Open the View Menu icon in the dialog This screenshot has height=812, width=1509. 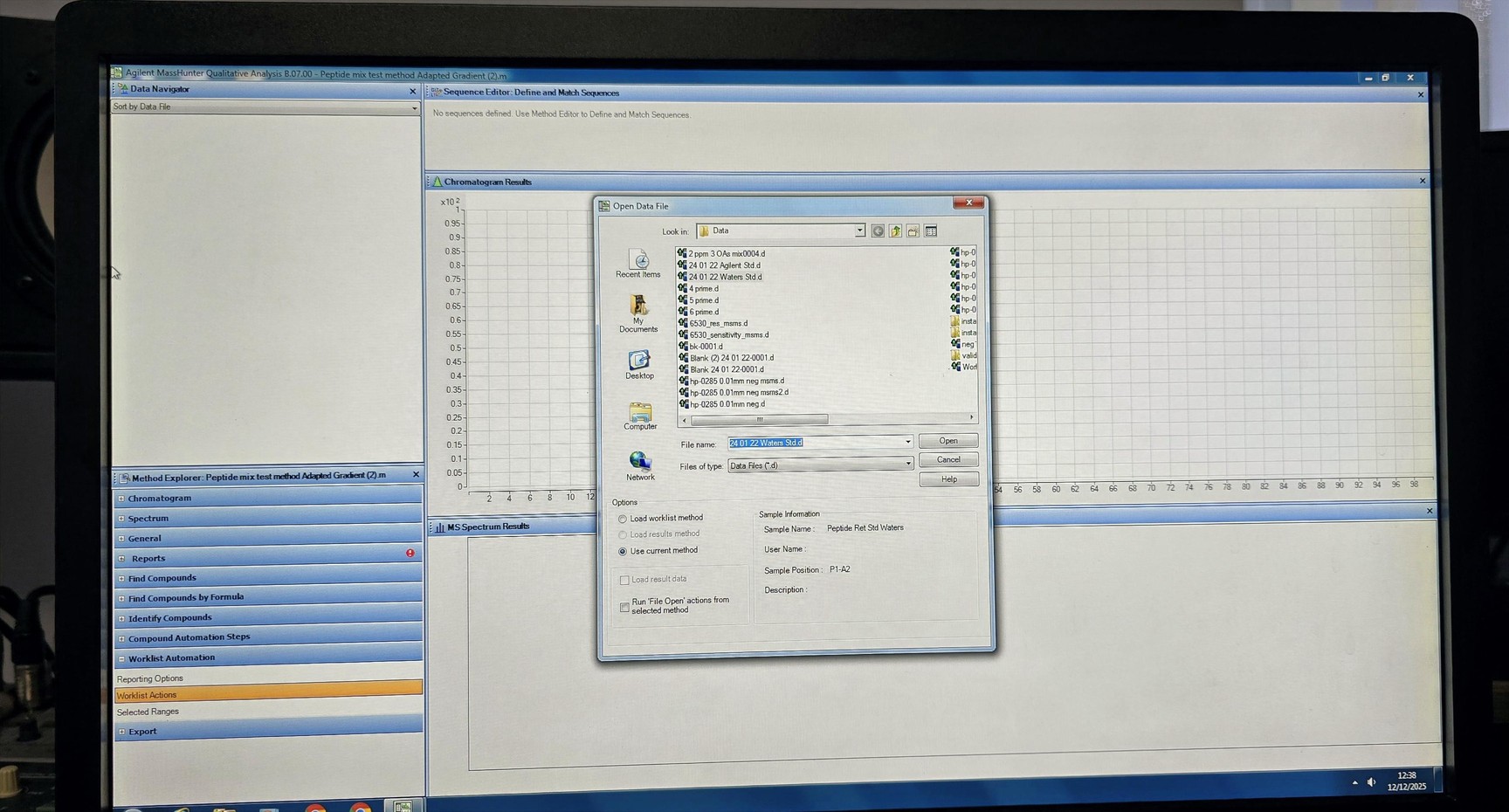coord(930,231)
